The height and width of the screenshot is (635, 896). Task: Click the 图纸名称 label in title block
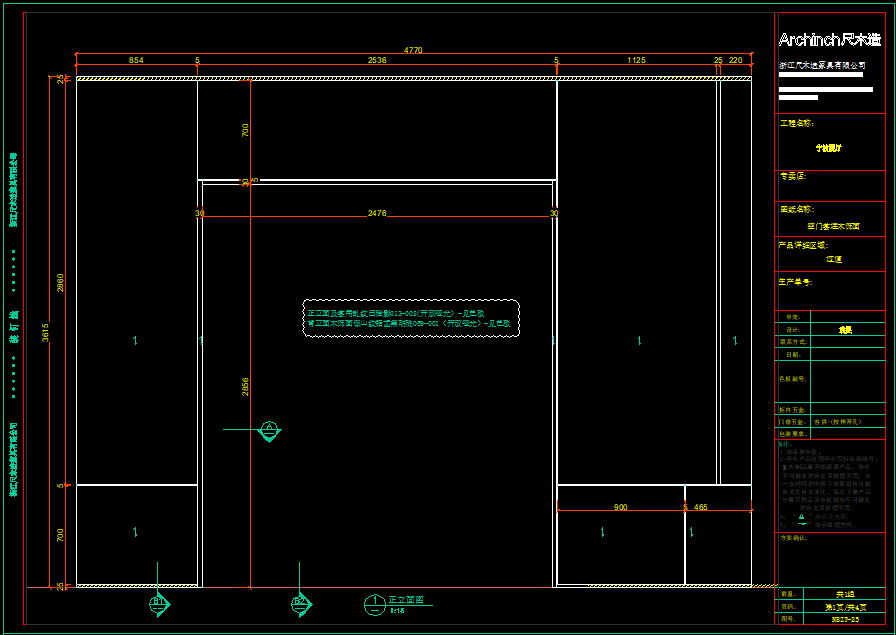pos(797,210)
